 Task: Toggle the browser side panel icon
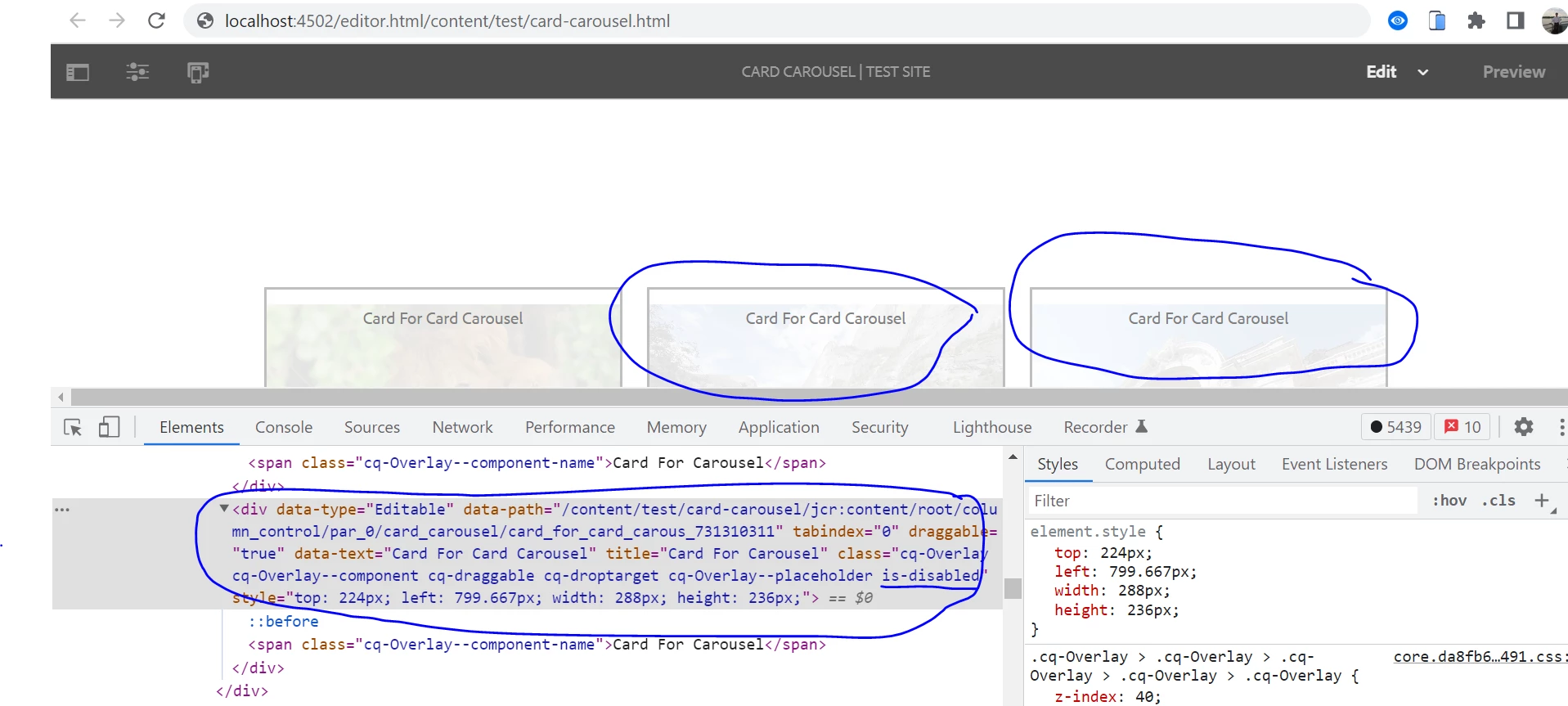1516,20
